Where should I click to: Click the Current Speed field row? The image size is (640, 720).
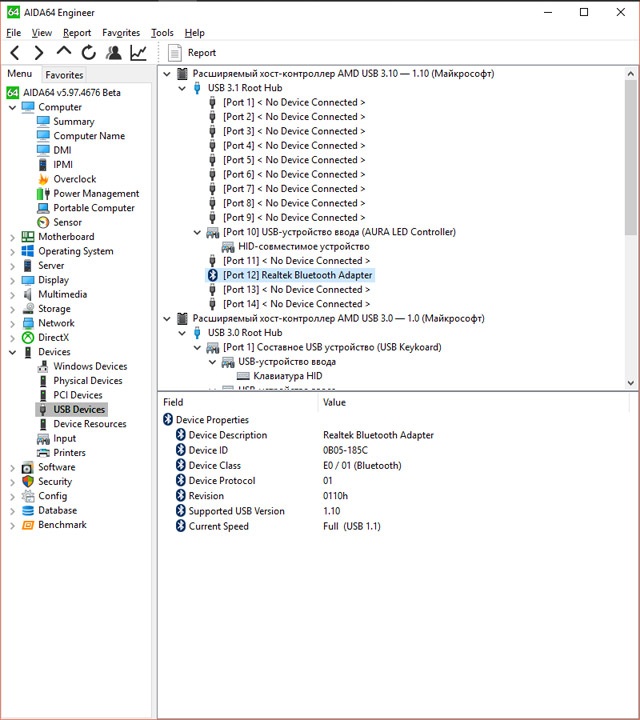(219, 526)
